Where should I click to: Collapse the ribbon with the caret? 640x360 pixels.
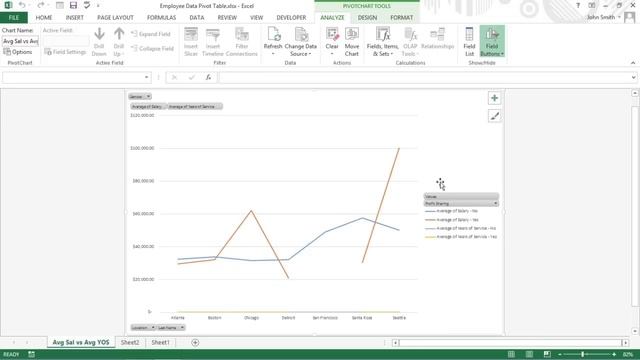click(633, 63)
